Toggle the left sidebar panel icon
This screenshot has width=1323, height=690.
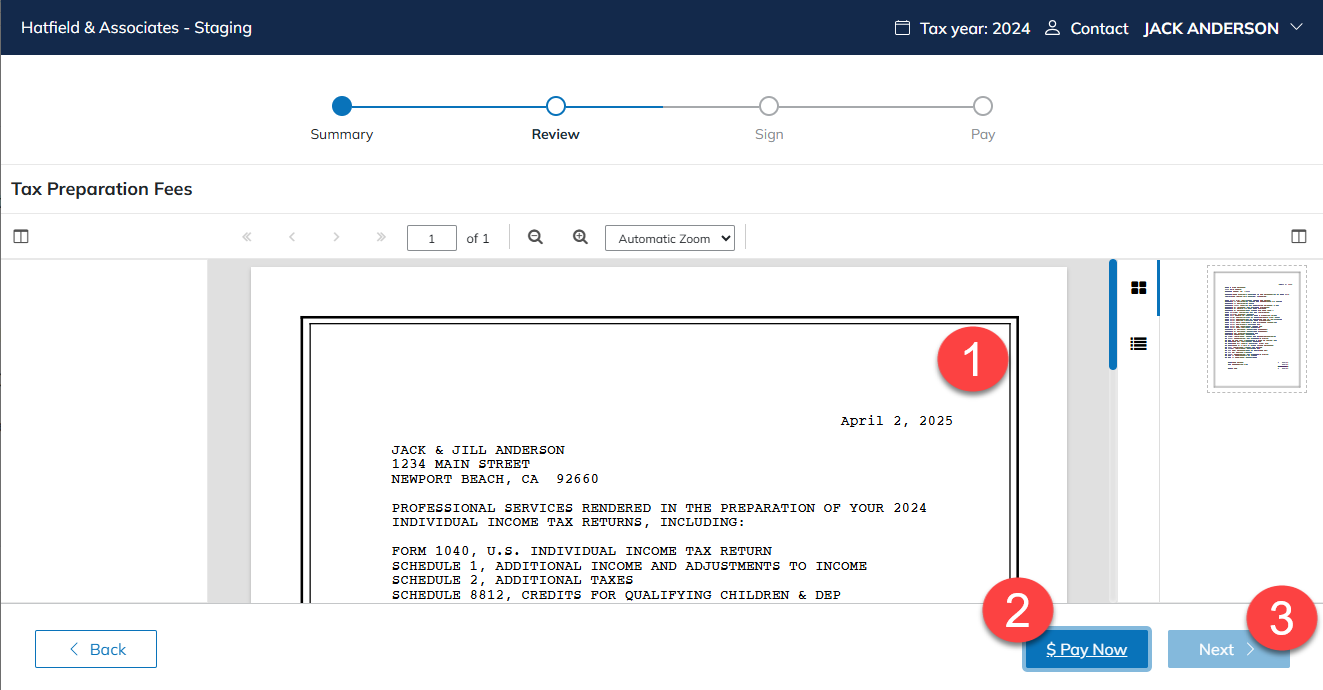pos(21,237)
